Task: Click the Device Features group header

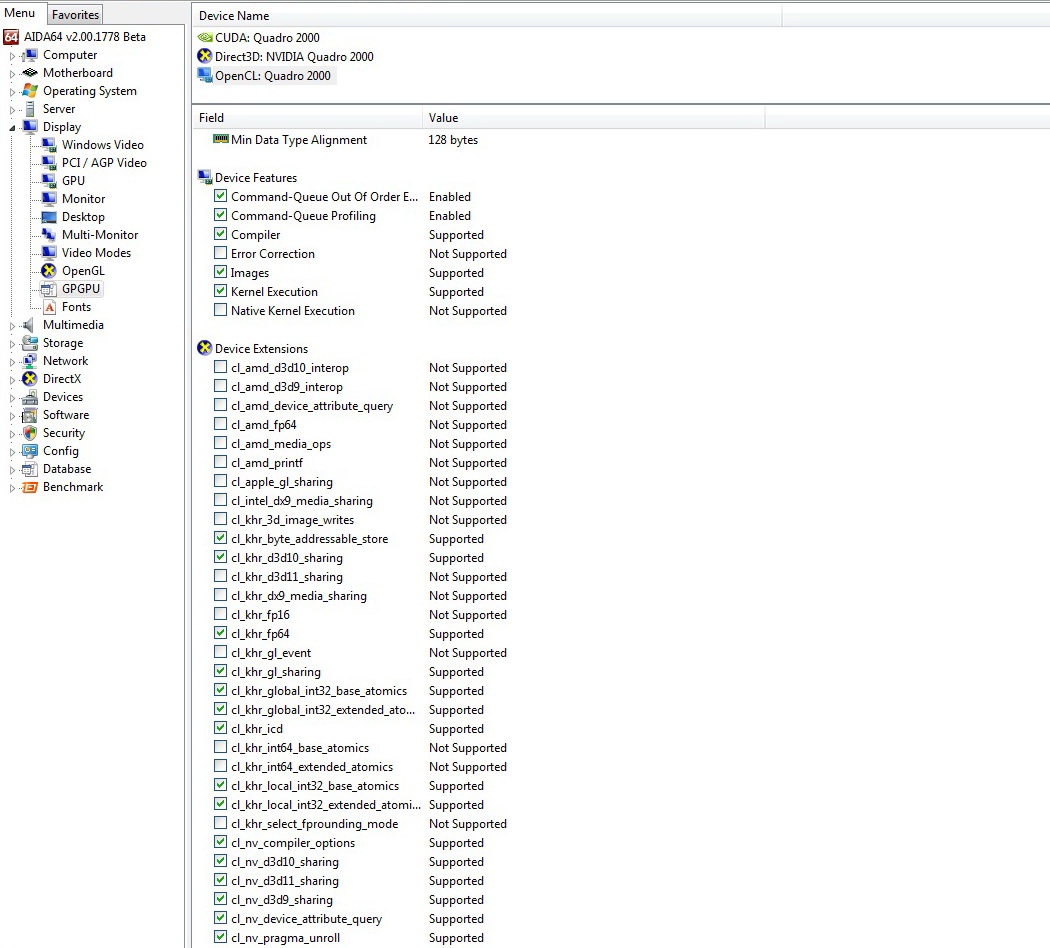Action: (x=256, y=177)
